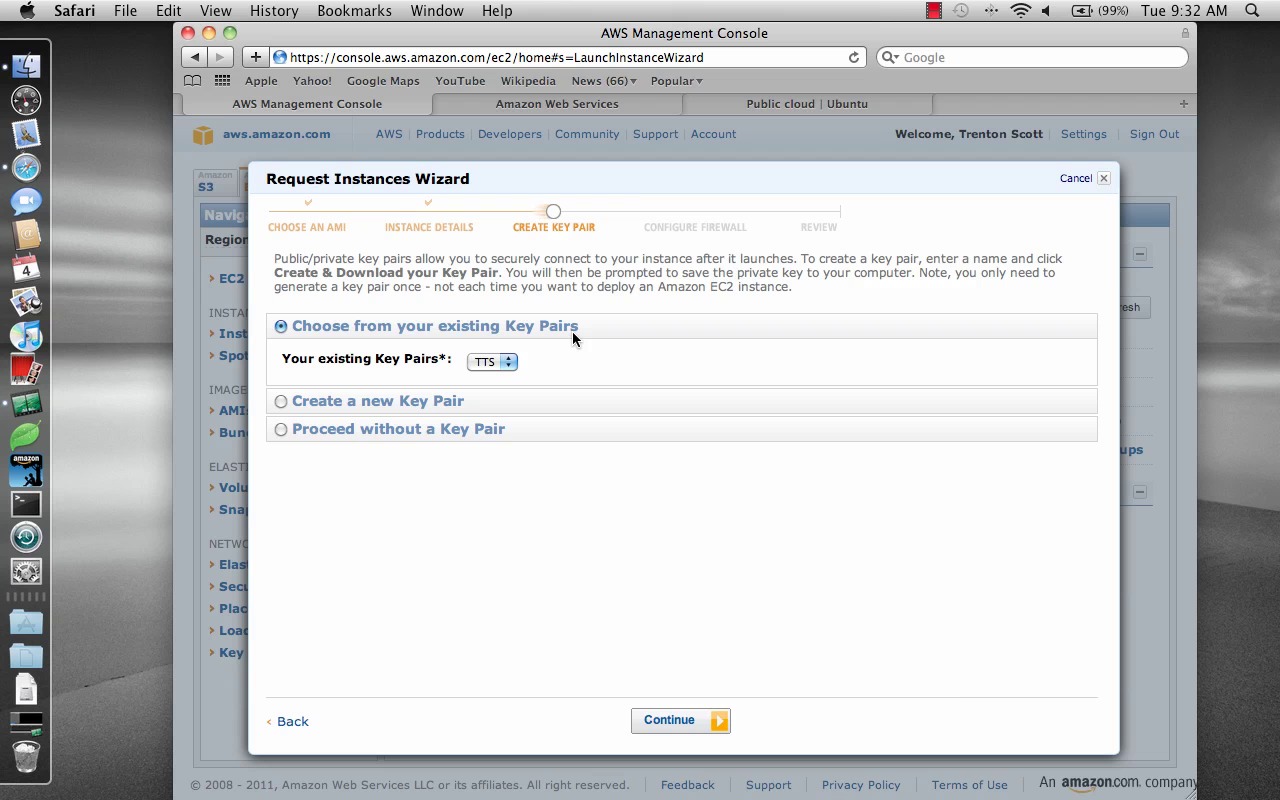Screen dimensions: 1280x800
Task: Click the Continue button
Action: click(x=681, y=720)
